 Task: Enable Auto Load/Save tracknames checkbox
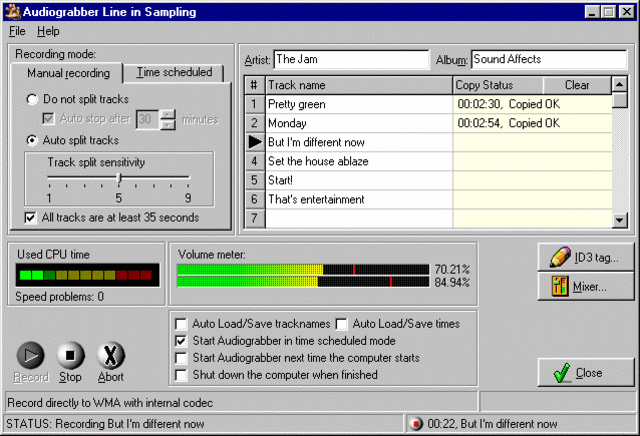click(181, 324)
